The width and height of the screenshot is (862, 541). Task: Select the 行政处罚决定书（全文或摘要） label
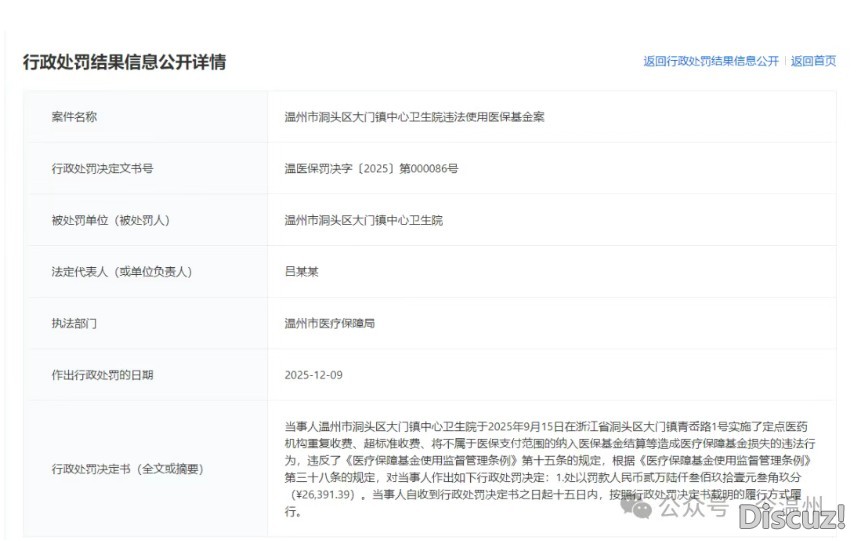(127, 468)
